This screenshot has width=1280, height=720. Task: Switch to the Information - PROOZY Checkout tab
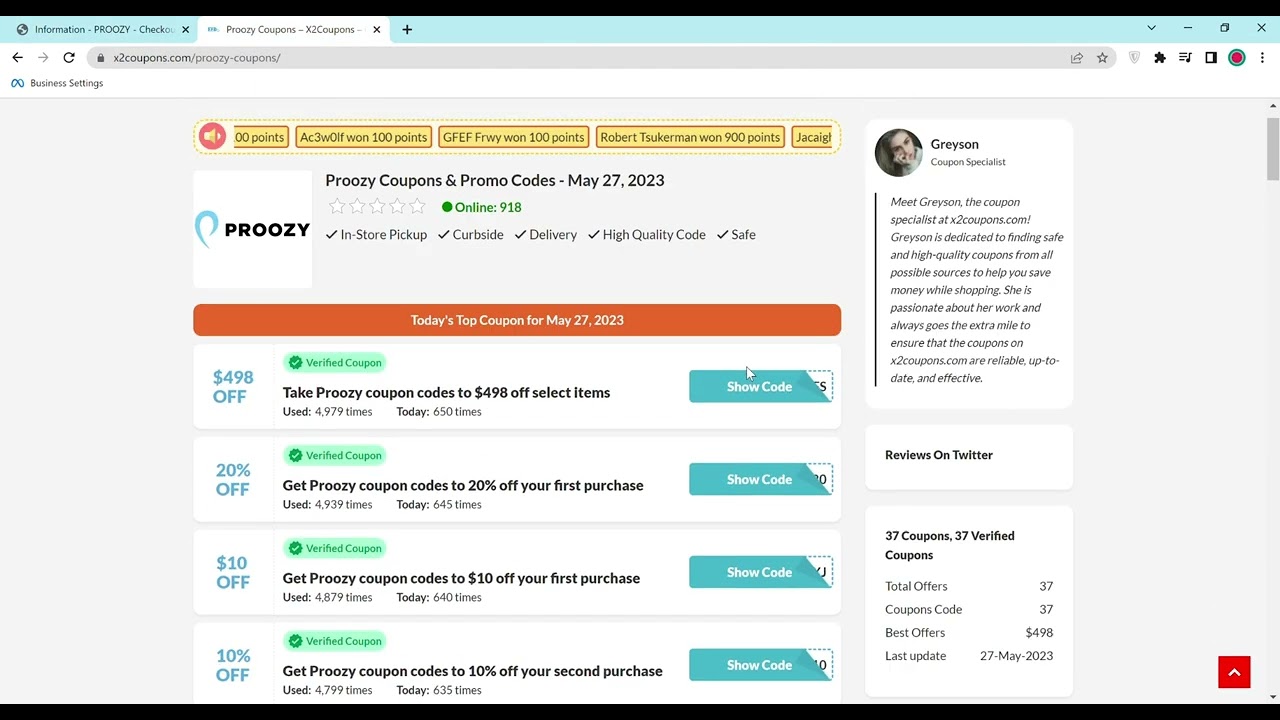(101, 29)
